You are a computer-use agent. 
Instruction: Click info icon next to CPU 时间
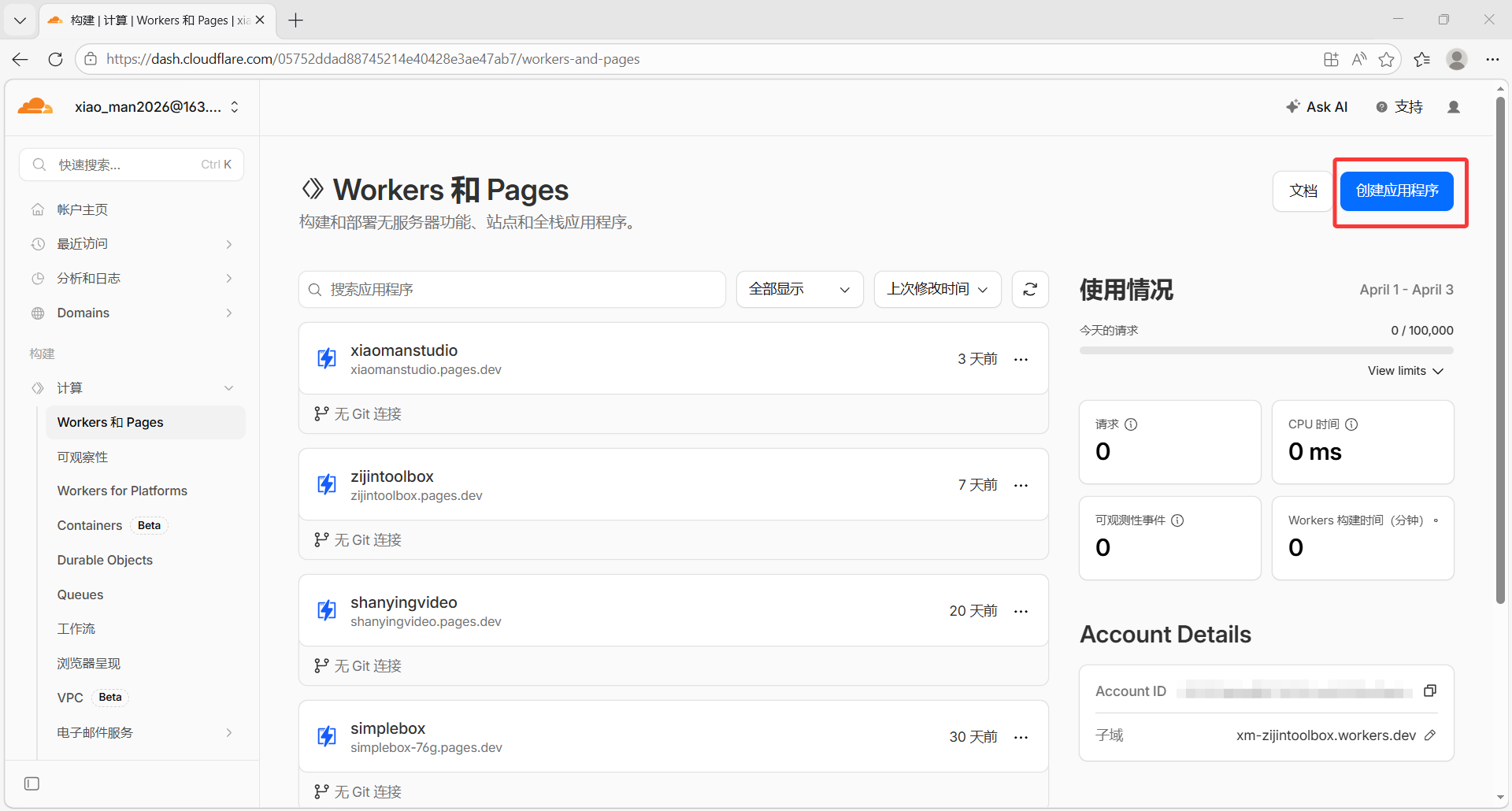(1351, 424)
